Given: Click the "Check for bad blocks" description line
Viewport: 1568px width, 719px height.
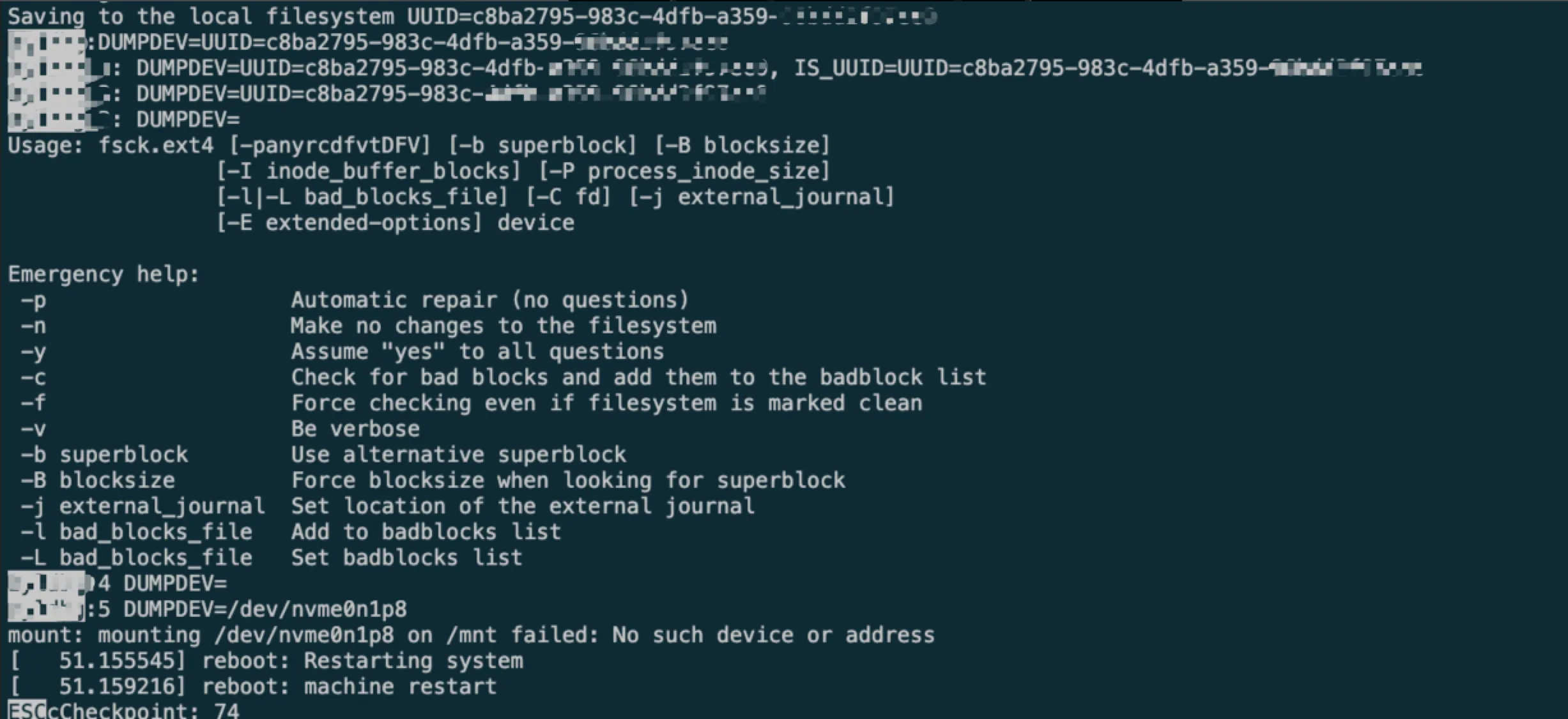Looking at the screenshot, I should click(x=638, y=377).
